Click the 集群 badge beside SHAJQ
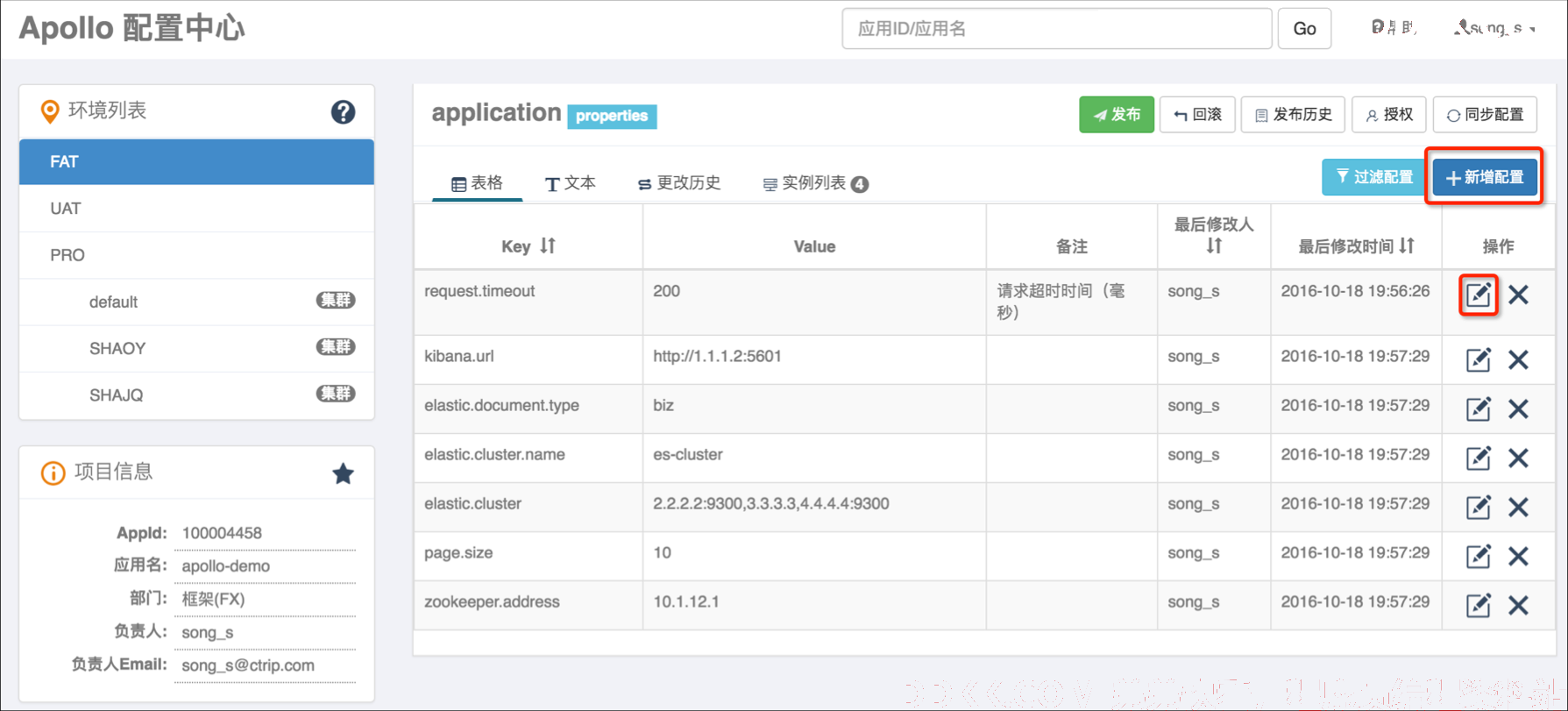 pos(336,393)
